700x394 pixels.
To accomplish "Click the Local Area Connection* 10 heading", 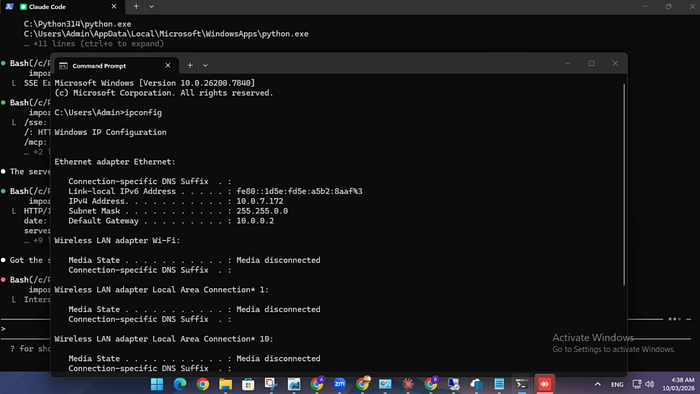I will coord(164,339).
